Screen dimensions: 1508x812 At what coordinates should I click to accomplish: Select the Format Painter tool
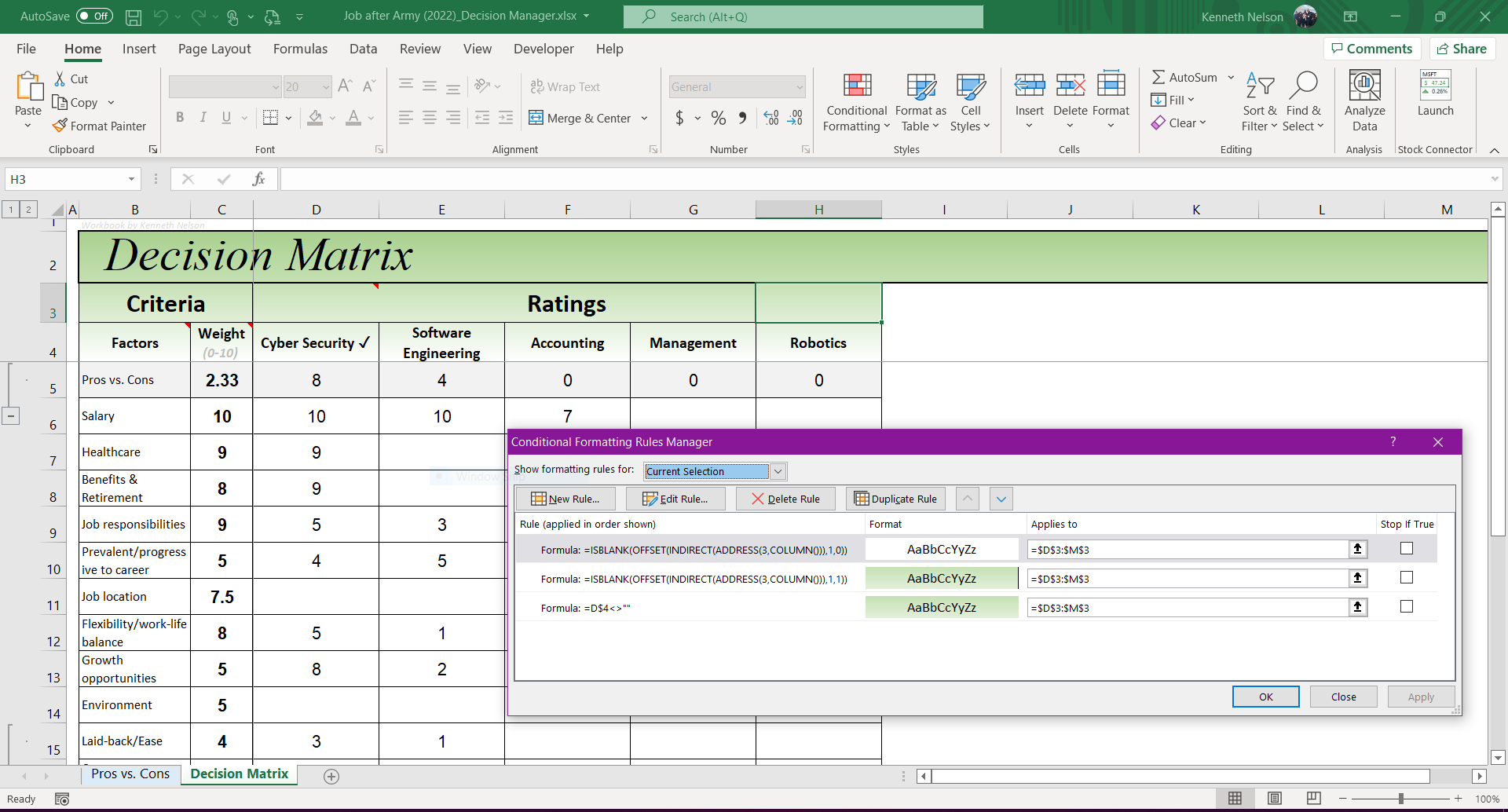coord(99,126)
